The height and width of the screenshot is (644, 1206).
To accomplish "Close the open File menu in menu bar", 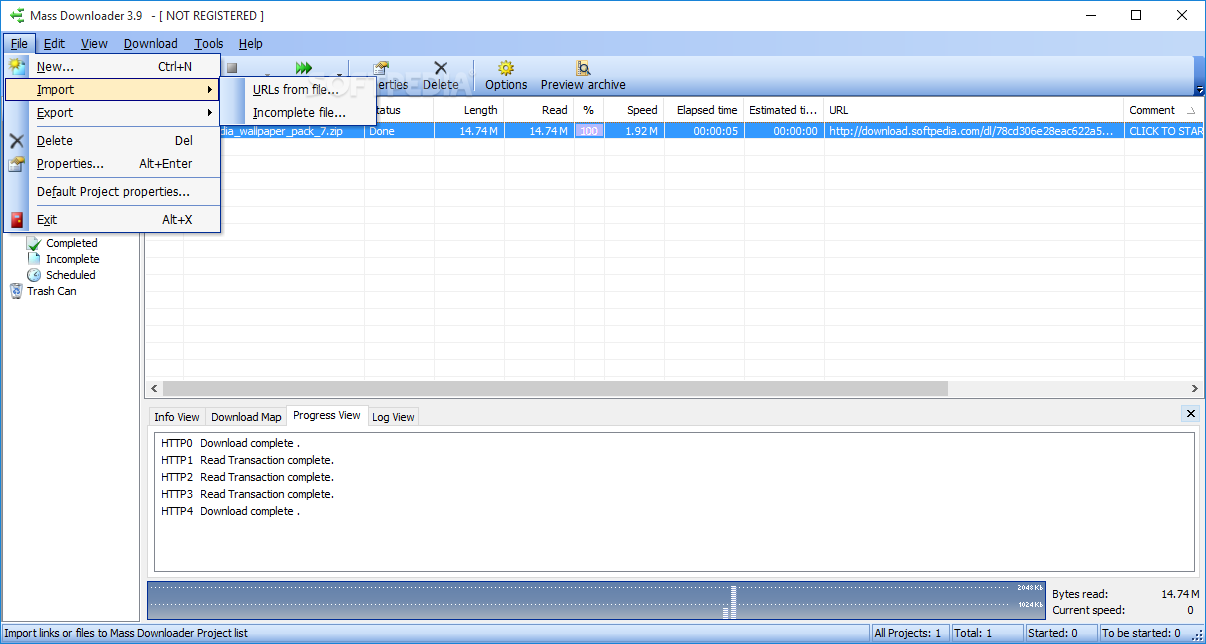I will point(19,44).
